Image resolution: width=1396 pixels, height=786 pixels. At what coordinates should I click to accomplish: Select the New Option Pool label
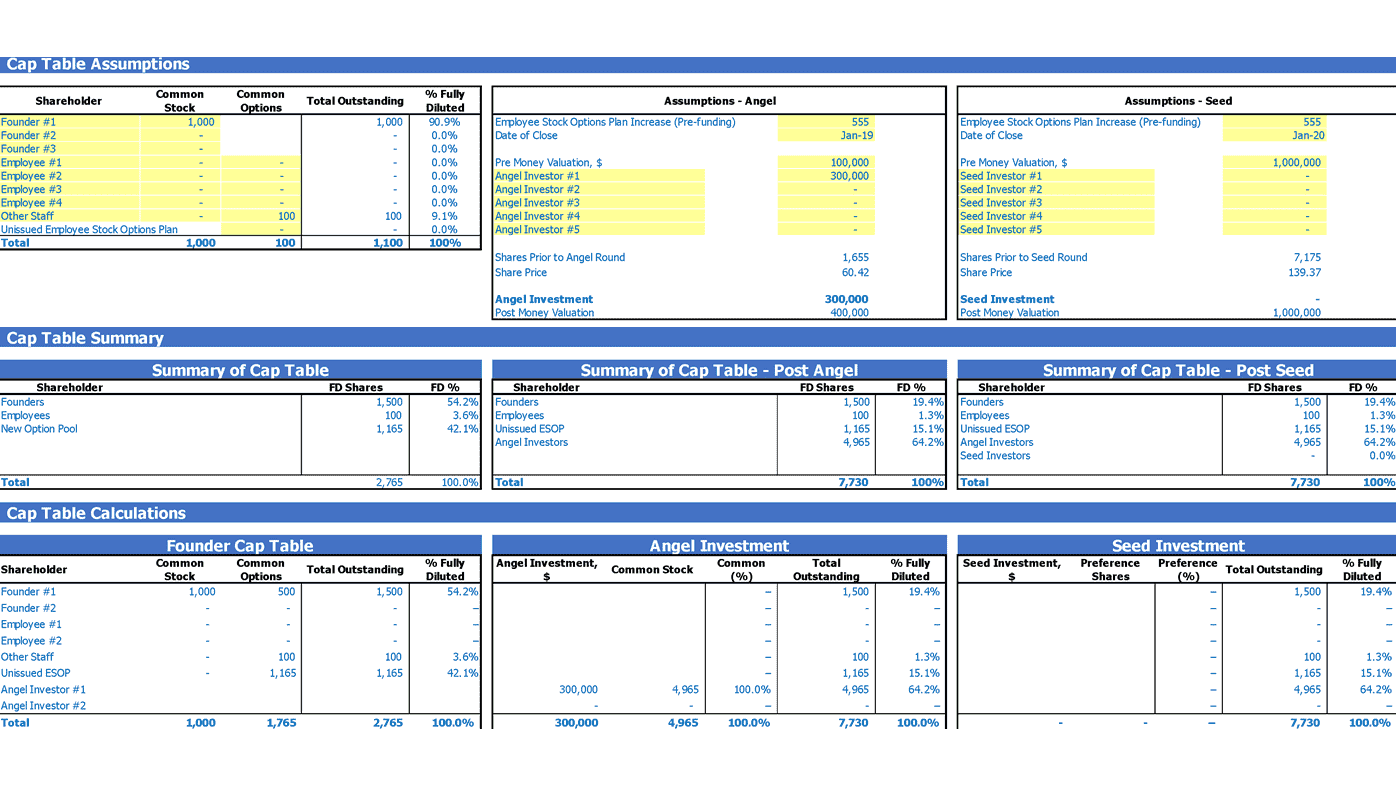point(39,429)
